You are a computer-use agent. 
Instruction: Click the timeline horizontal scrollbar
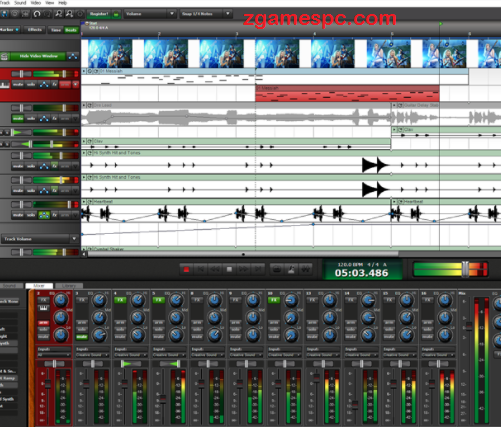pyautogui.click(x=243, y=254)
